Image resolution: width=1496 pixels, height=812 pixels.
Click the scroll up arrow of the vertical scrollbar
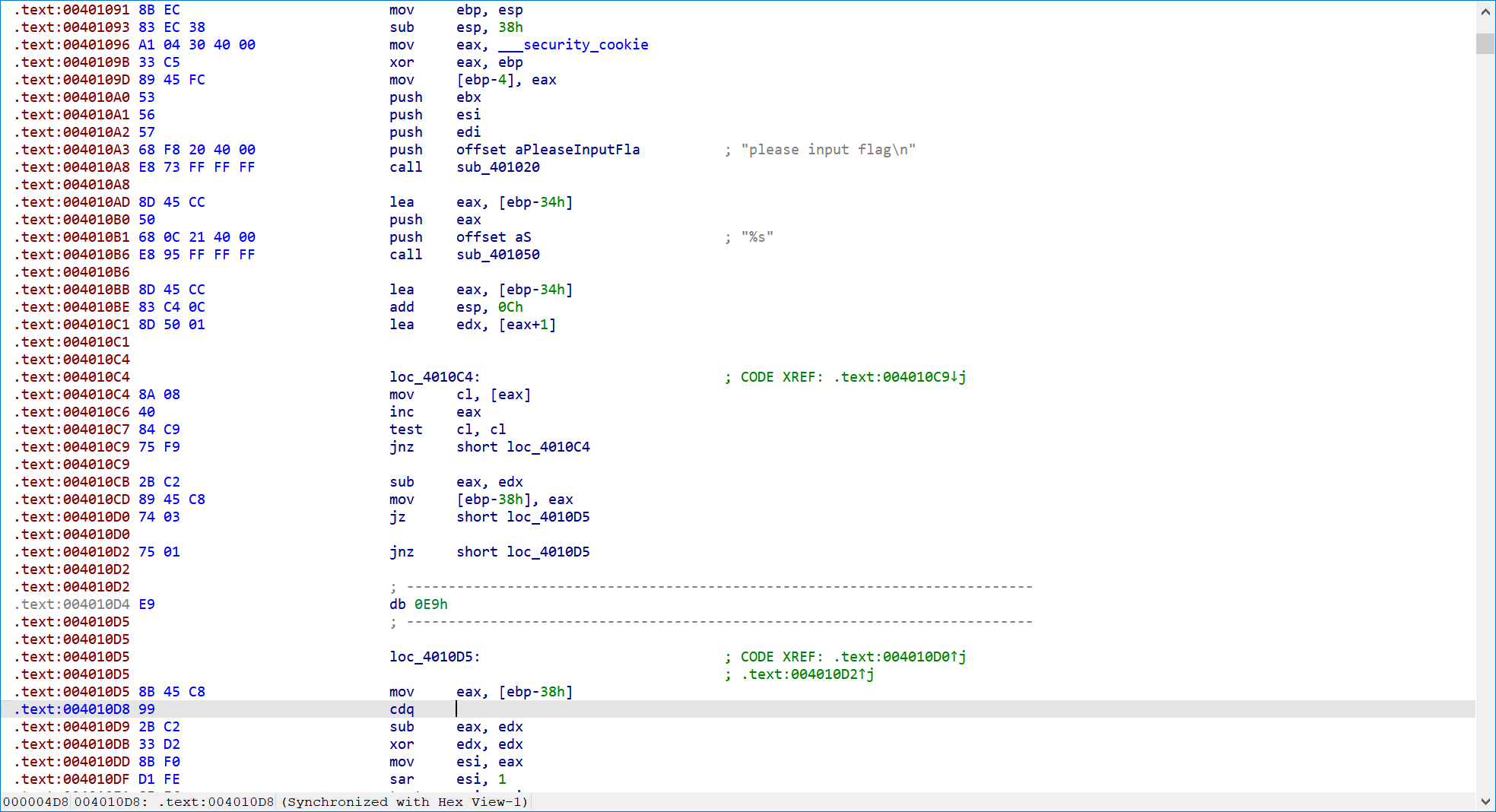1485,11
